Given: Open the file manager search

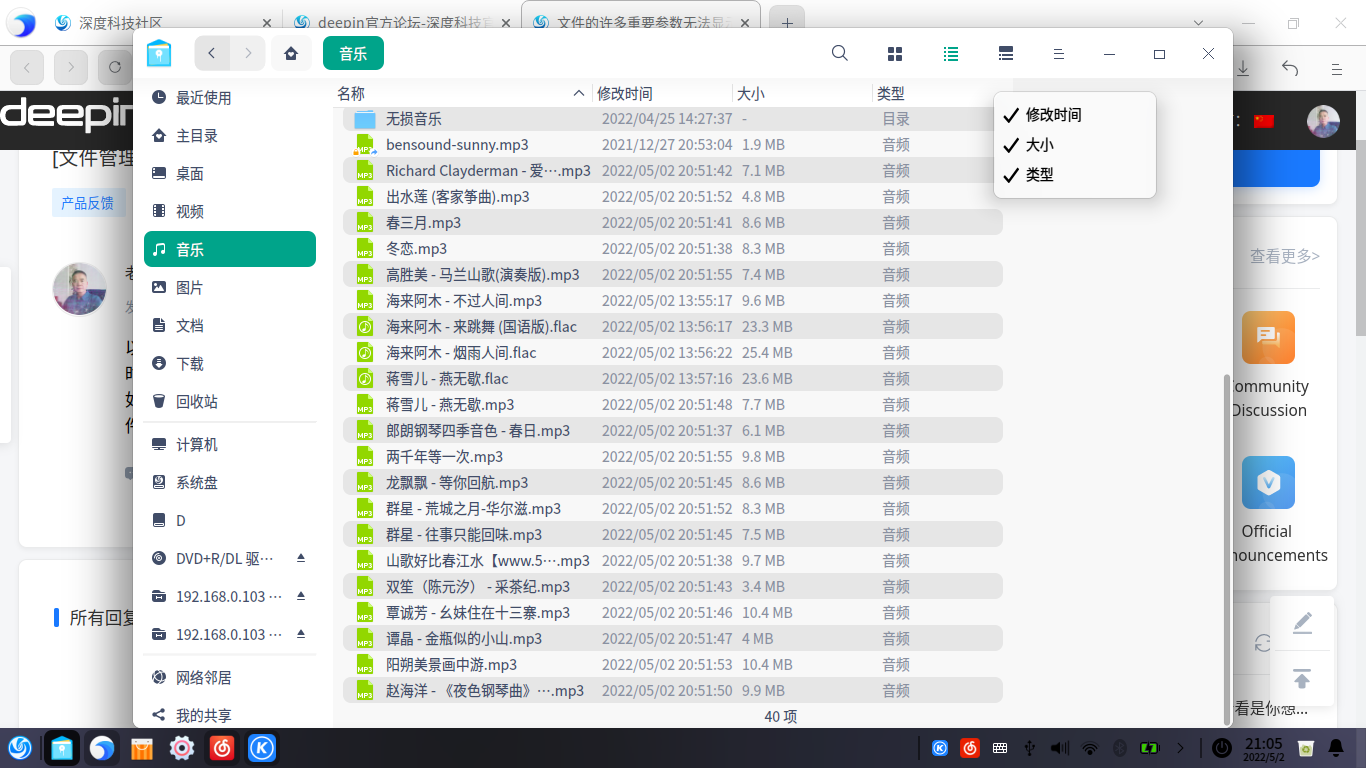Looking at the screenshot, I should (x=839, y=53).
